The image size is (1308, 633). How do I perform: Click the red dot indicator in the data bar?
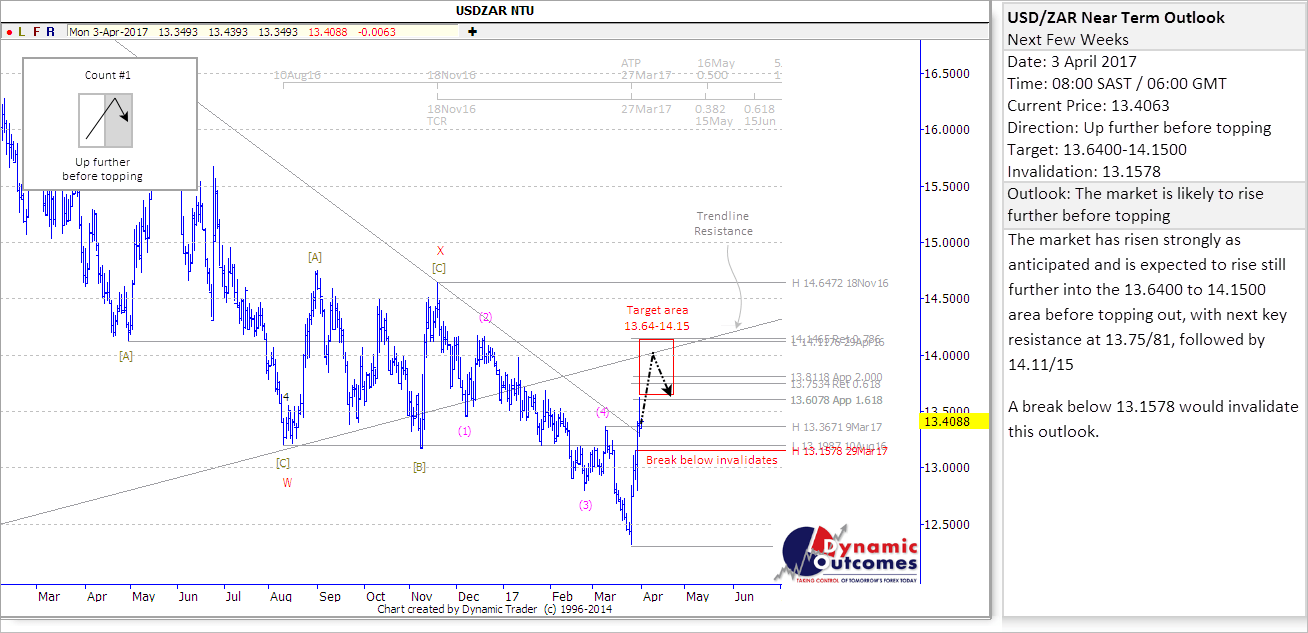[8, 32]
